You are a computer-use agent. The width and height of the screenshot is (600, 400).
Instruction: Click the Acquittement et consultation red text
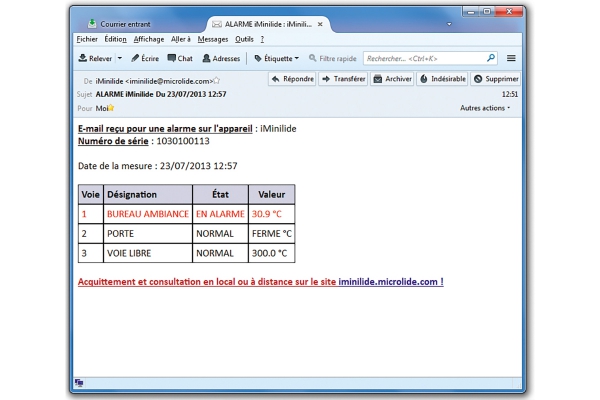click(x=207, y=282)
